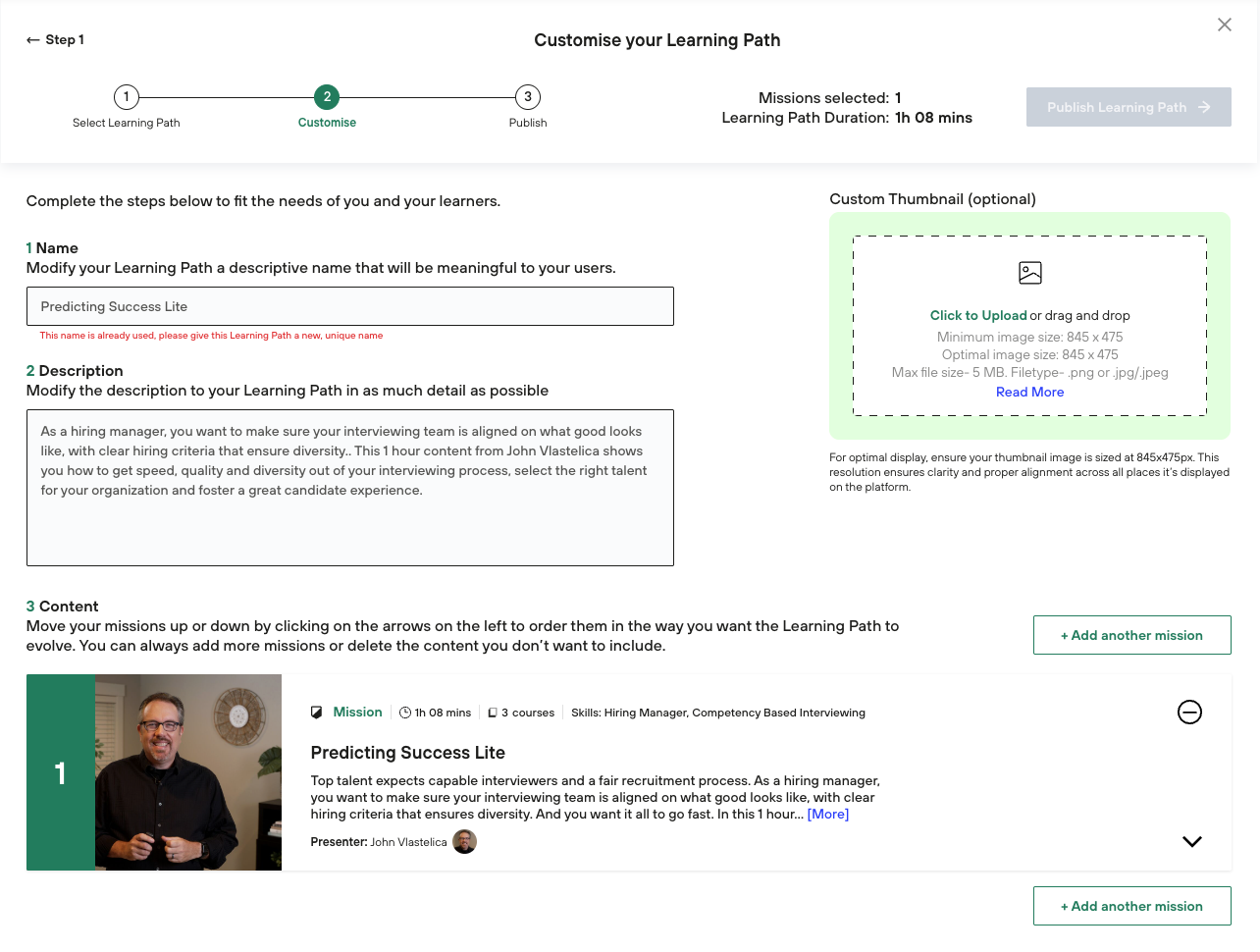The image size is (1260, 952).
Task: Go to step 1 Select Learning Path
Action: click(127, 97)
